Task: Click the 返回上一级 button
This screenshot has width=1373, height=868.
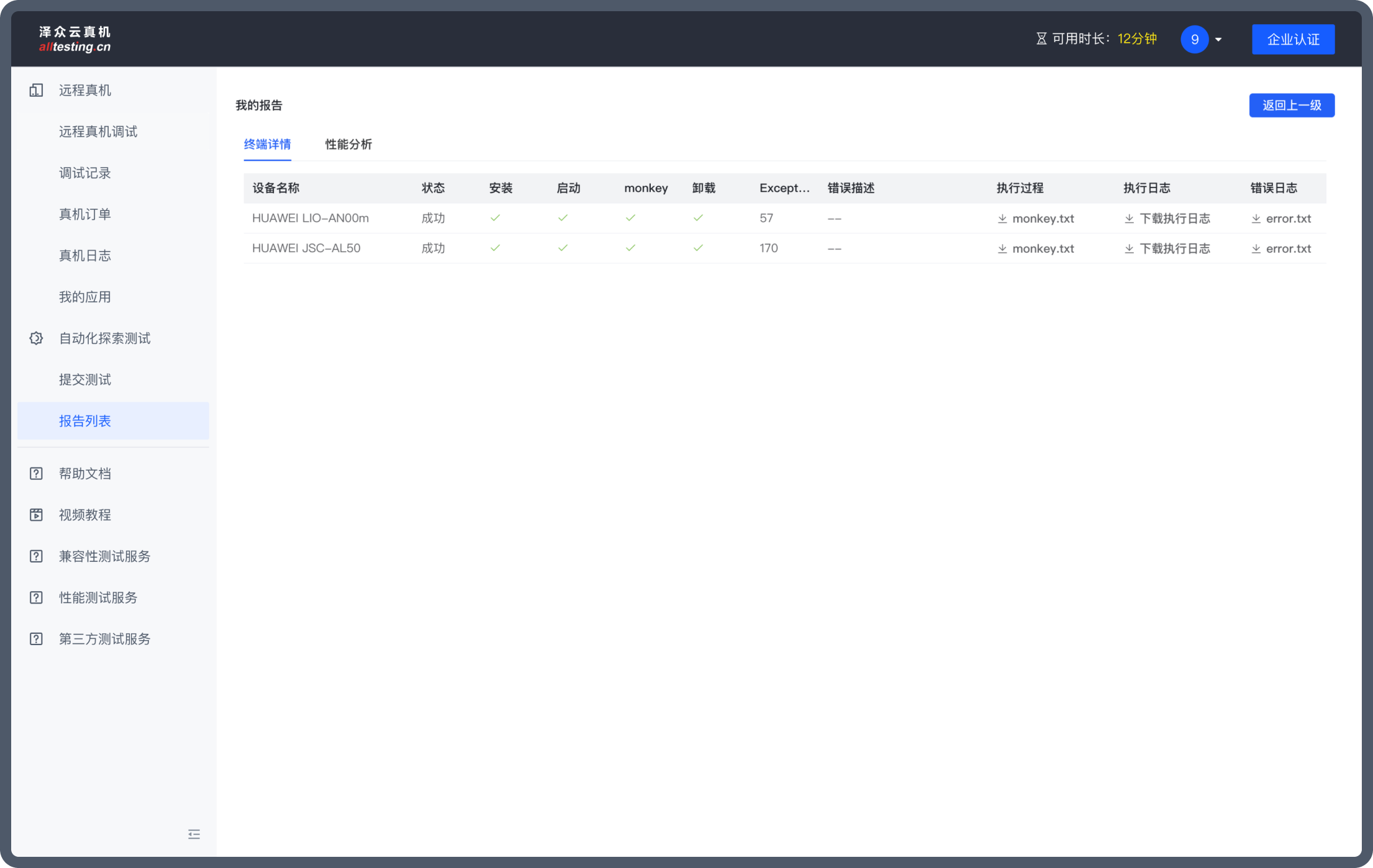Action: pyautogui.click(x=1291, y=105)
